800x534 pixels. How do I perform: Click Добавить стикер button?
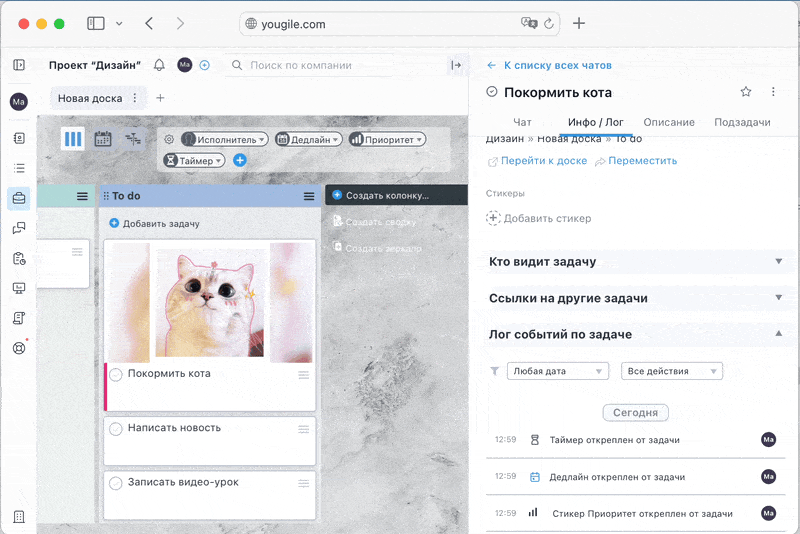click(x=539, y=218)
